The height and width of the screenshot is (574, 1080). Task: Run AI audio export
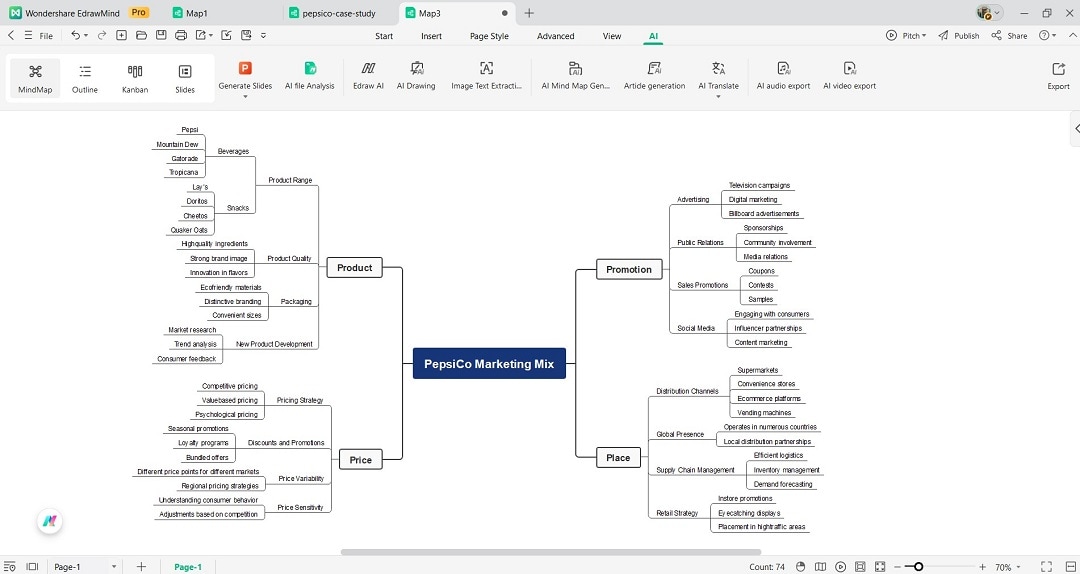[783, 76]
